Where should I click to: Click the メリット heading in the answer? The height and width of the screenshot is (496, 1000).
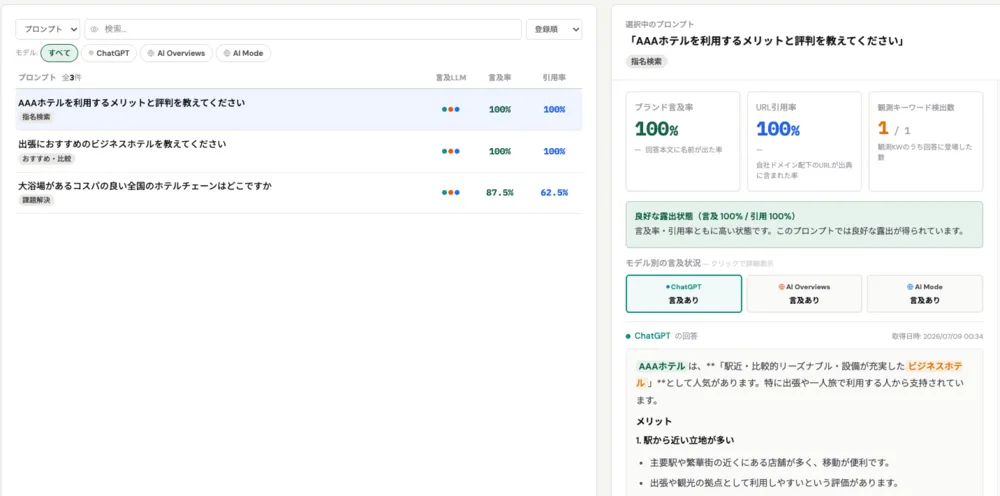654,422
